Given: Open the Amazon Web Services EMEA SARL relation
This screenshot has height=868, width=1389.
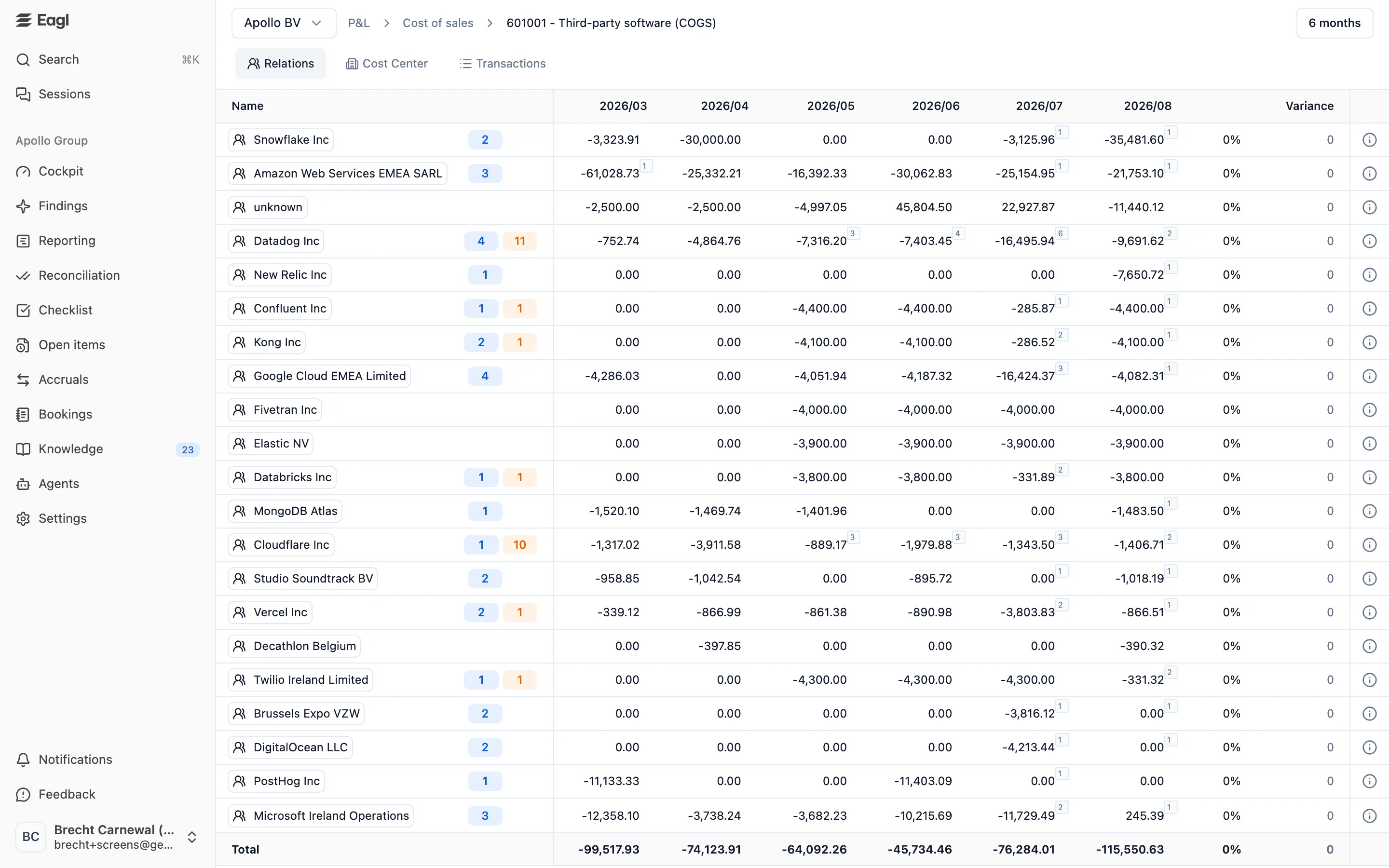Looking at the screenshot, I should pyautogui.click(x=338, y=174).
